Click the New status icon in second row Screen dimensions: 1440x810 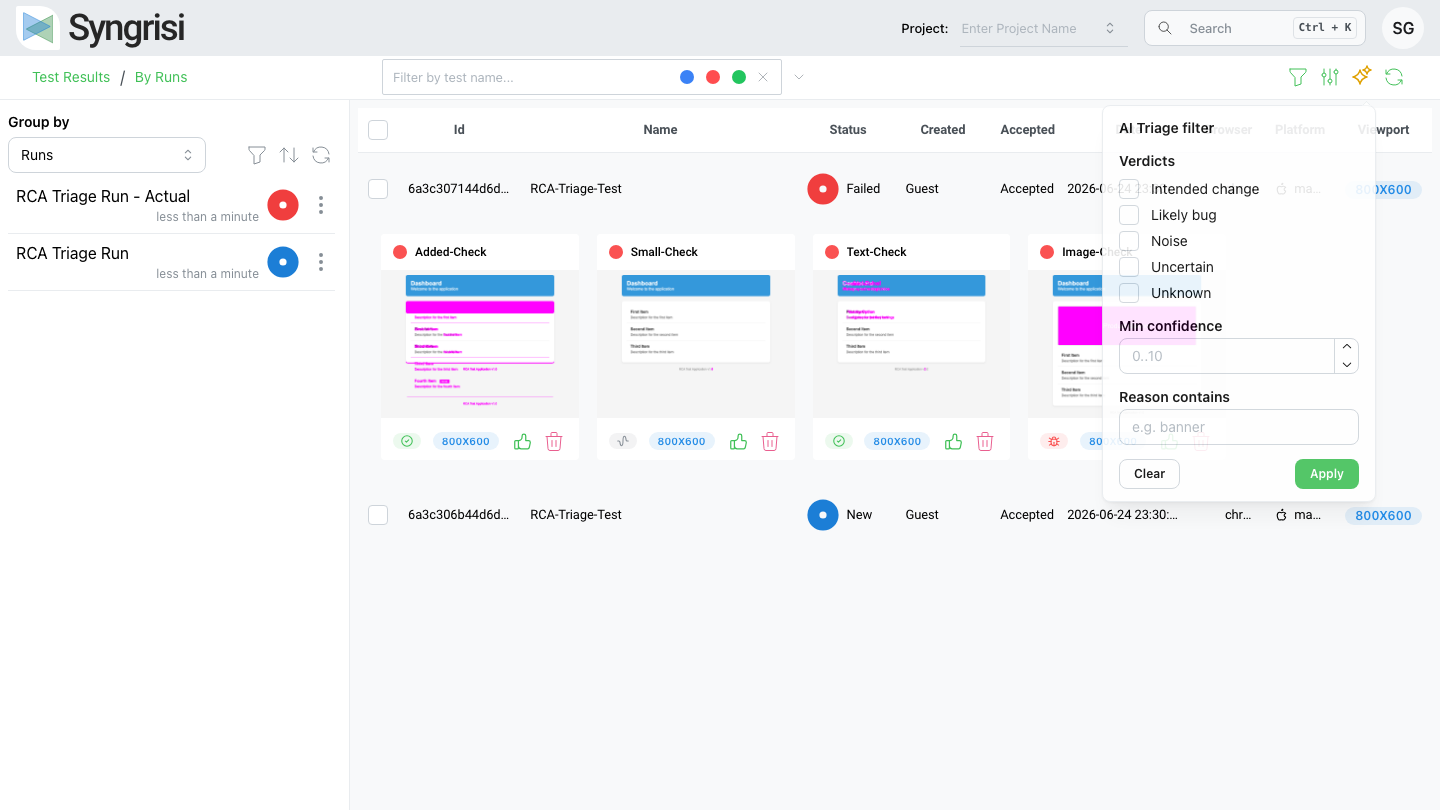823,515
